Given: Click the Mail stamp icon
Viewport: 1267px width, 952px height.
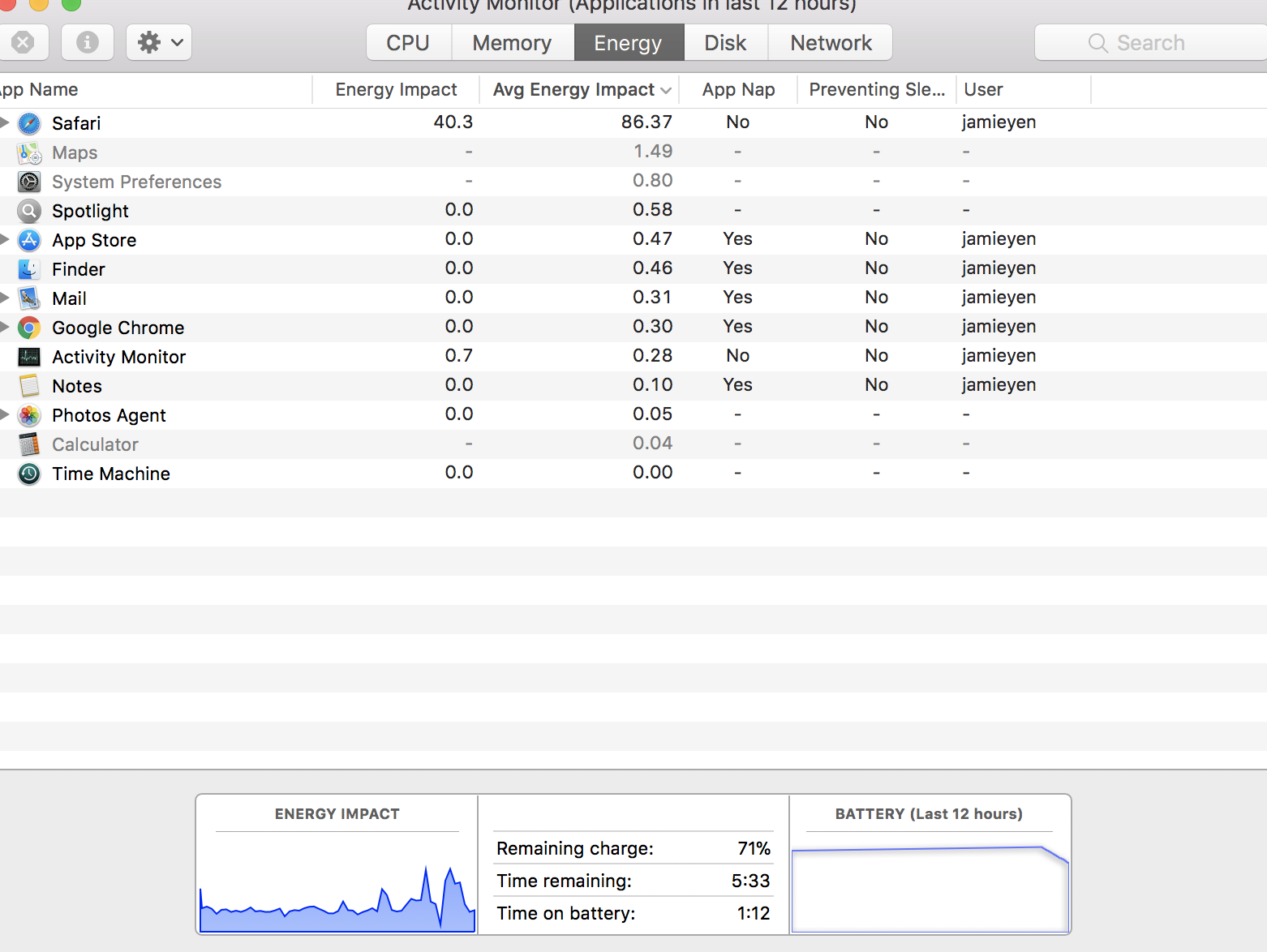Looking at the screenshot, I should [29, 298].
